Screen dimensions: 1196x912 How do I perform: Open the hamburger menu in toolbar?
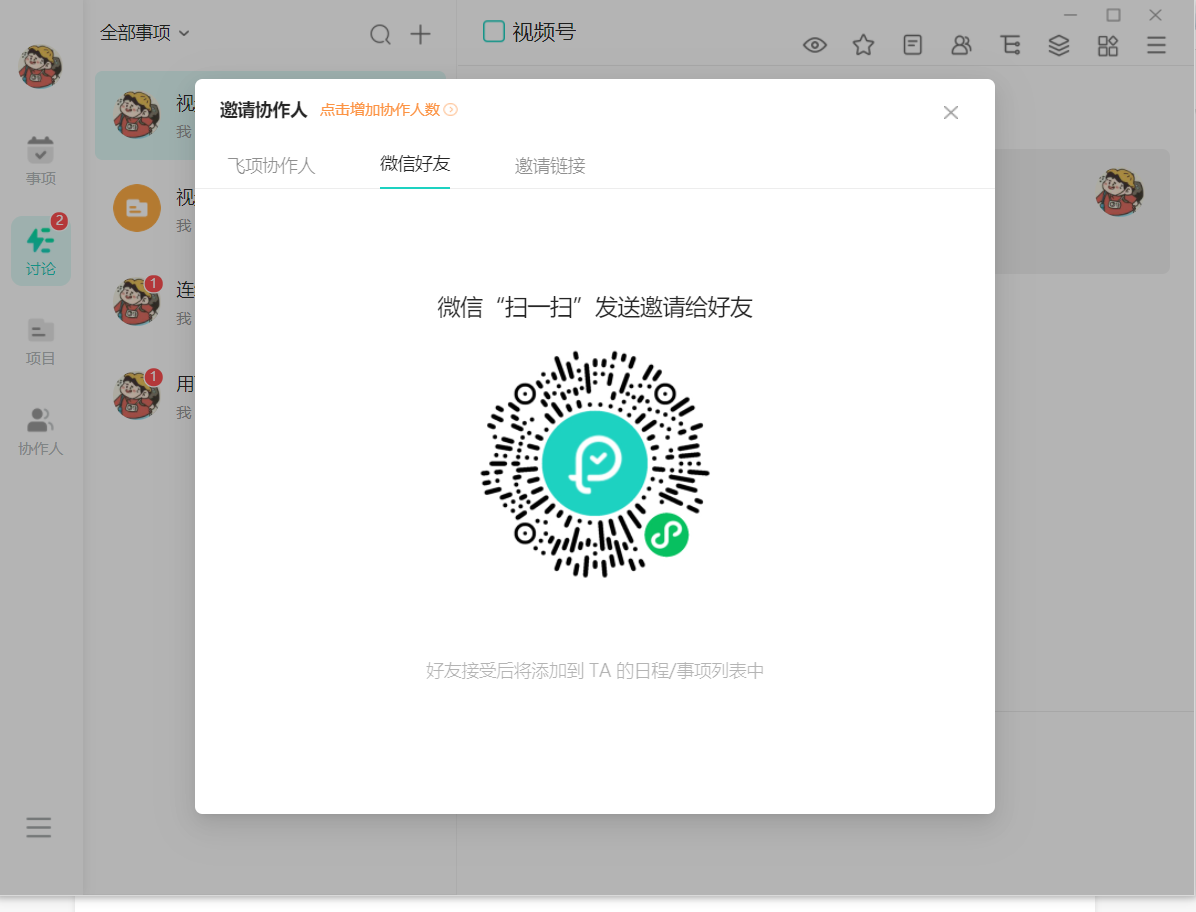point(1156,45)
